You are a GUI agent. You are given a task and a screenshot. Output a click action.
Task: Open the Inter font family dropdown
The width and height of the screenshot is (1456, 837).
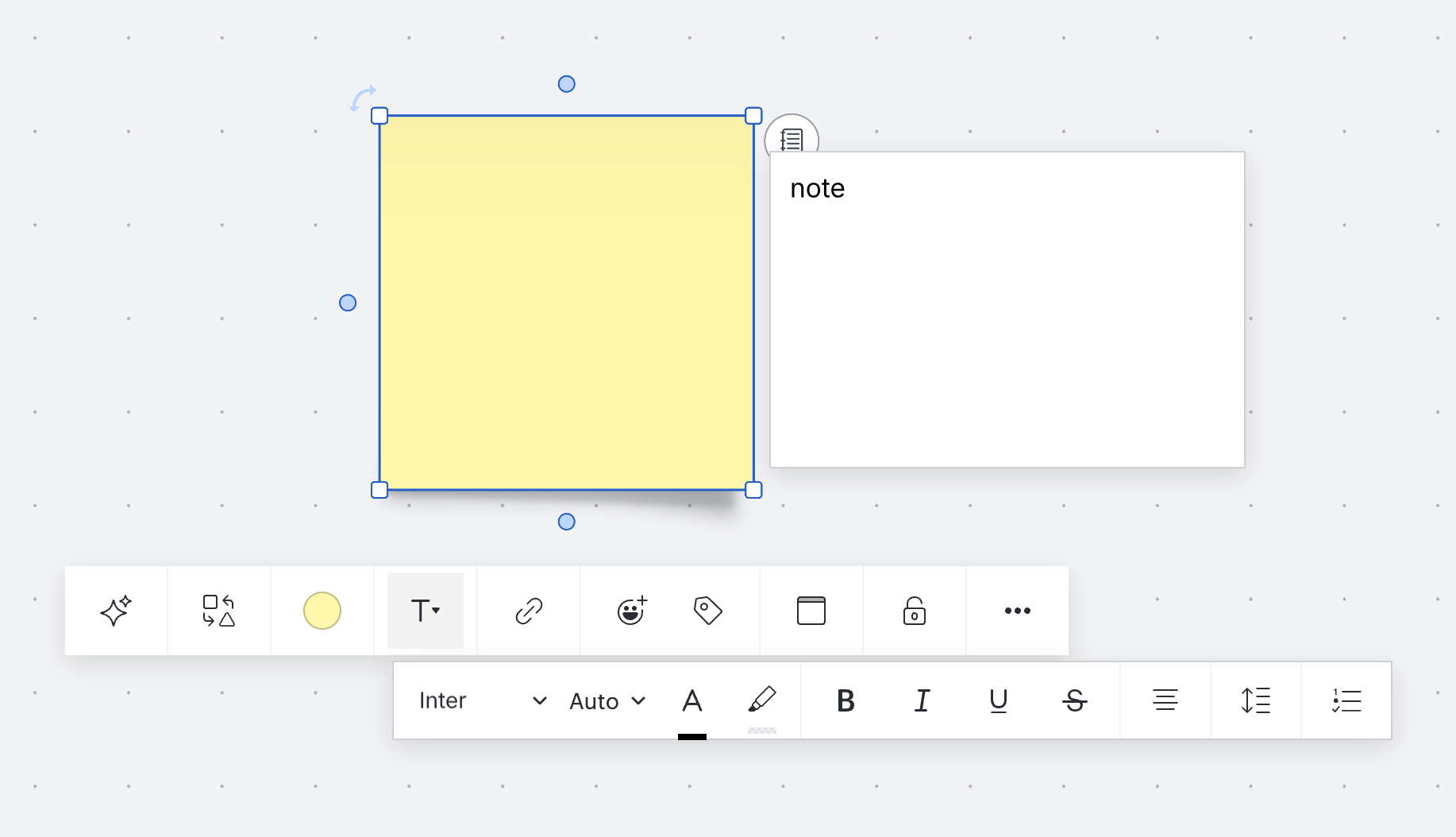(483, 700)
